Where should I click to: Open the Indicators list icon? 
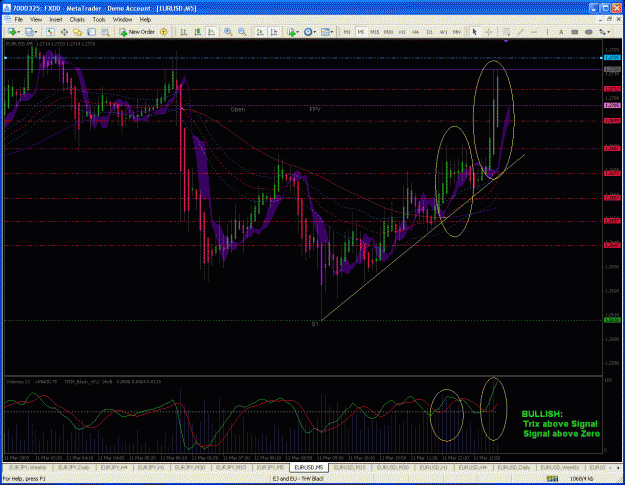291,32
